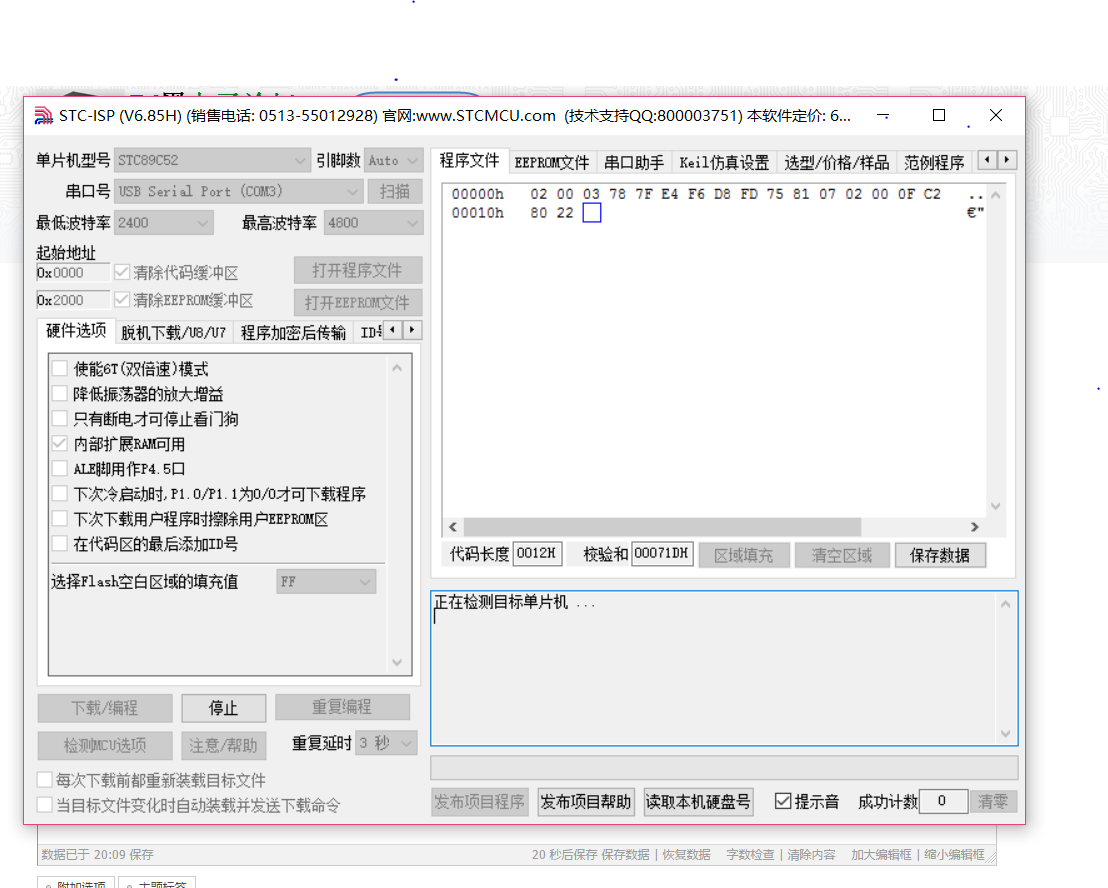The image size is (1108, 888).
Task: Click 成功计数 value field
Action: click(x=943, y=801)
